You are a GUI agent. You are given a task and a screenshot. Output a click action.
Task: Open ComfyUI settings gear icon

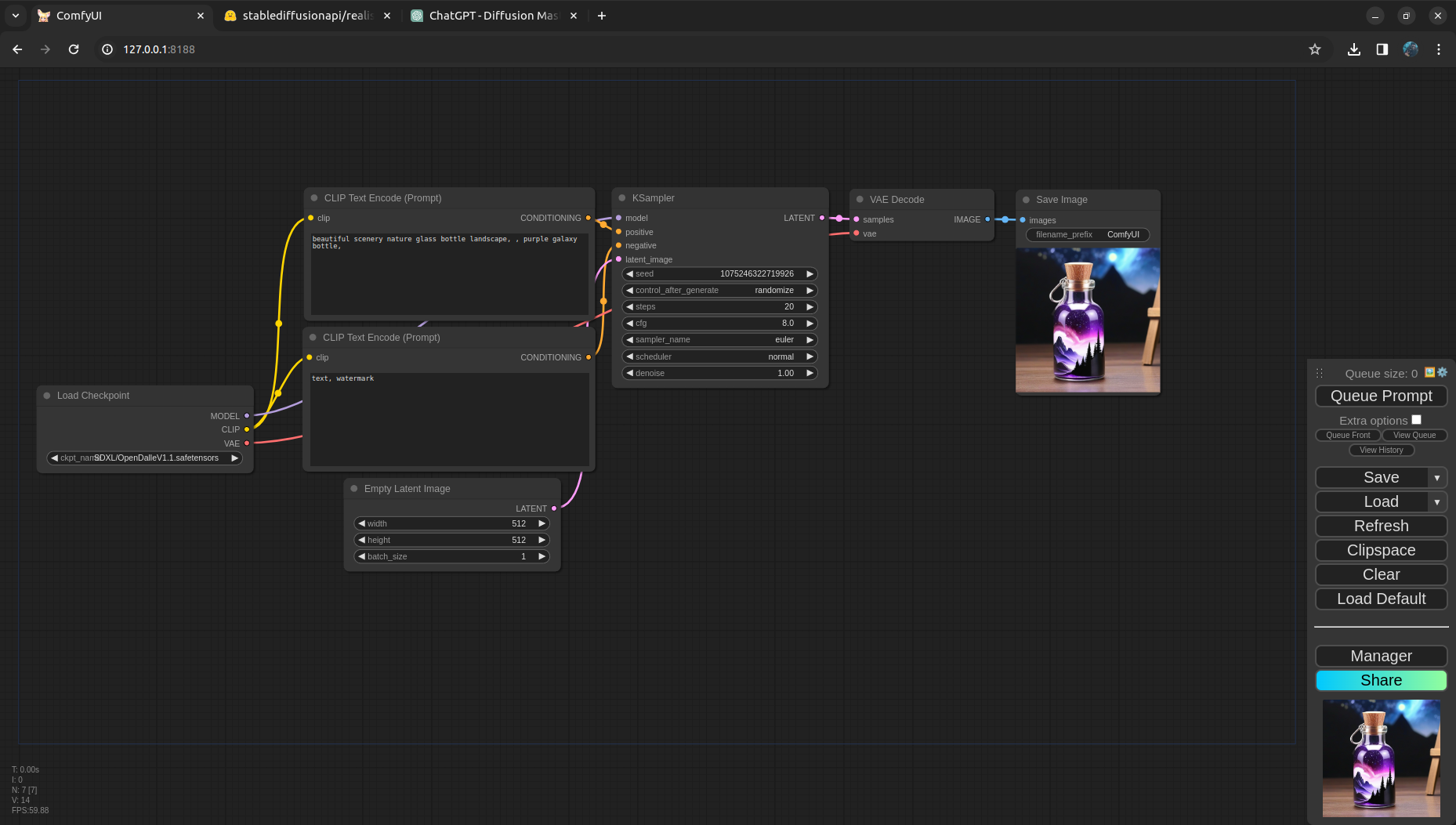pos(1443,373)
